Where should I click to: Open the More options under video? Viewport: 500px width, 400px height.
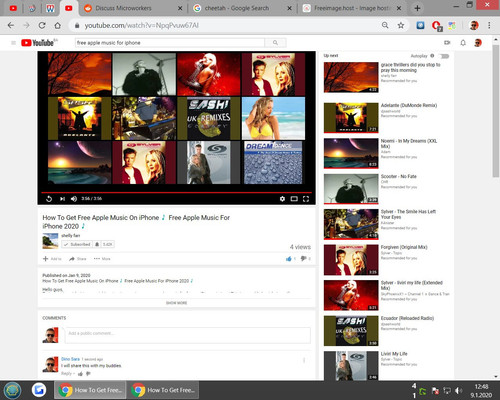tap(102, 259)
